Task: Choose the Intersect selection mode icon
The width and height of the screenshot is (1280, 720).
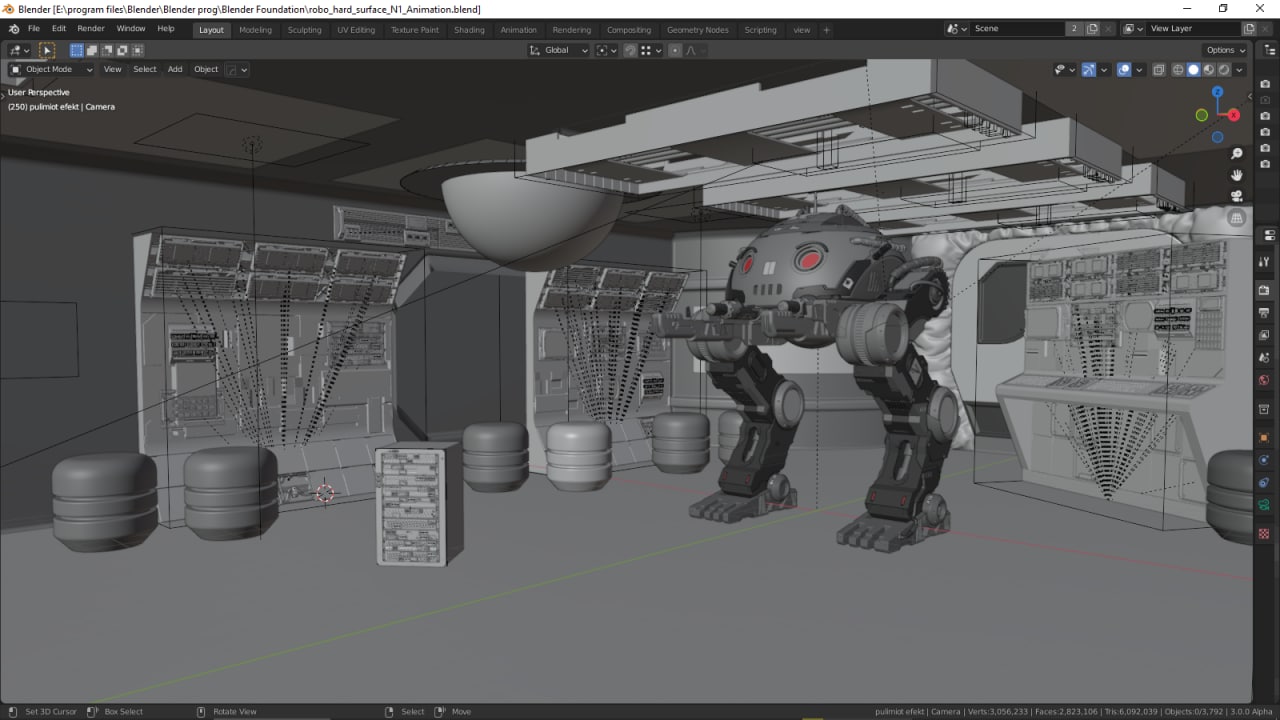Action: point(137,50)
